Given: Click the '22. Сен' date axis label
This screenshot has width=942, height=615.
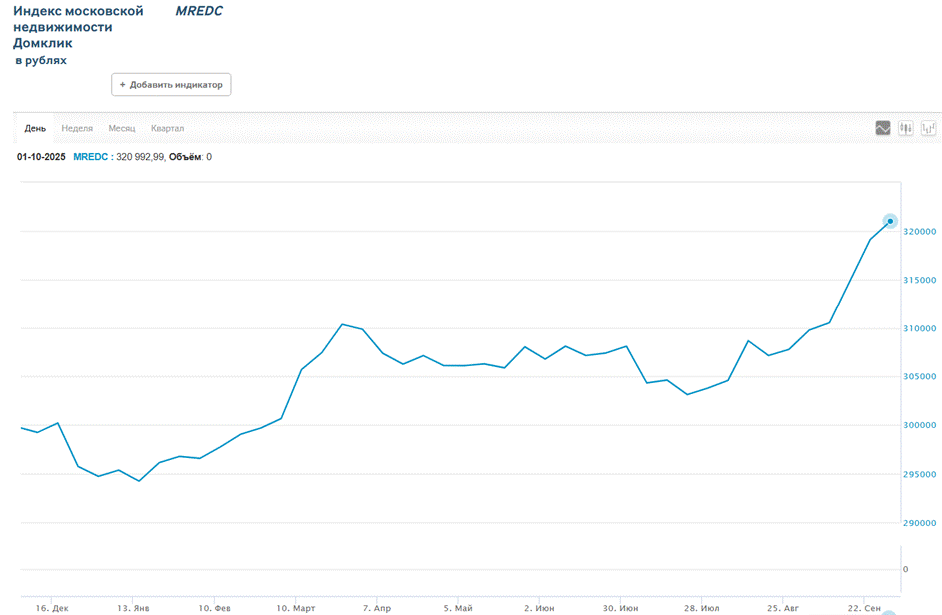Looking at the screenshot, I should (x=865, y=607).
